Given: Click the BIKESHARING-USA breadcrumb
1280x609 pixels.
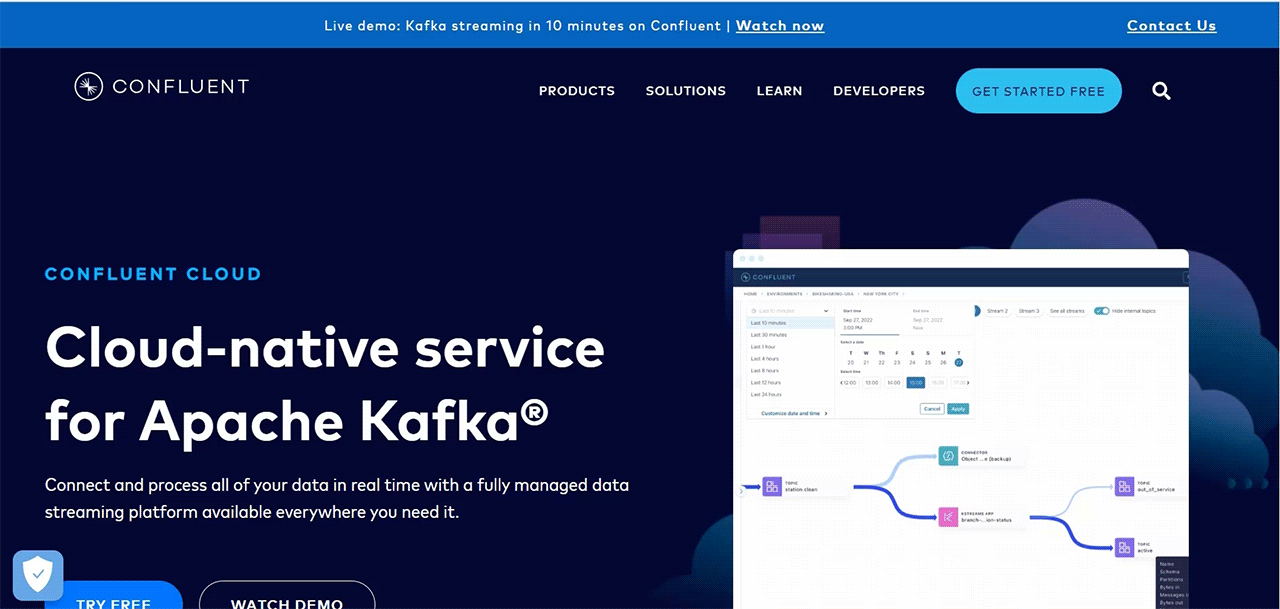Looking at the screenshot, I should [x=833, y=294].
